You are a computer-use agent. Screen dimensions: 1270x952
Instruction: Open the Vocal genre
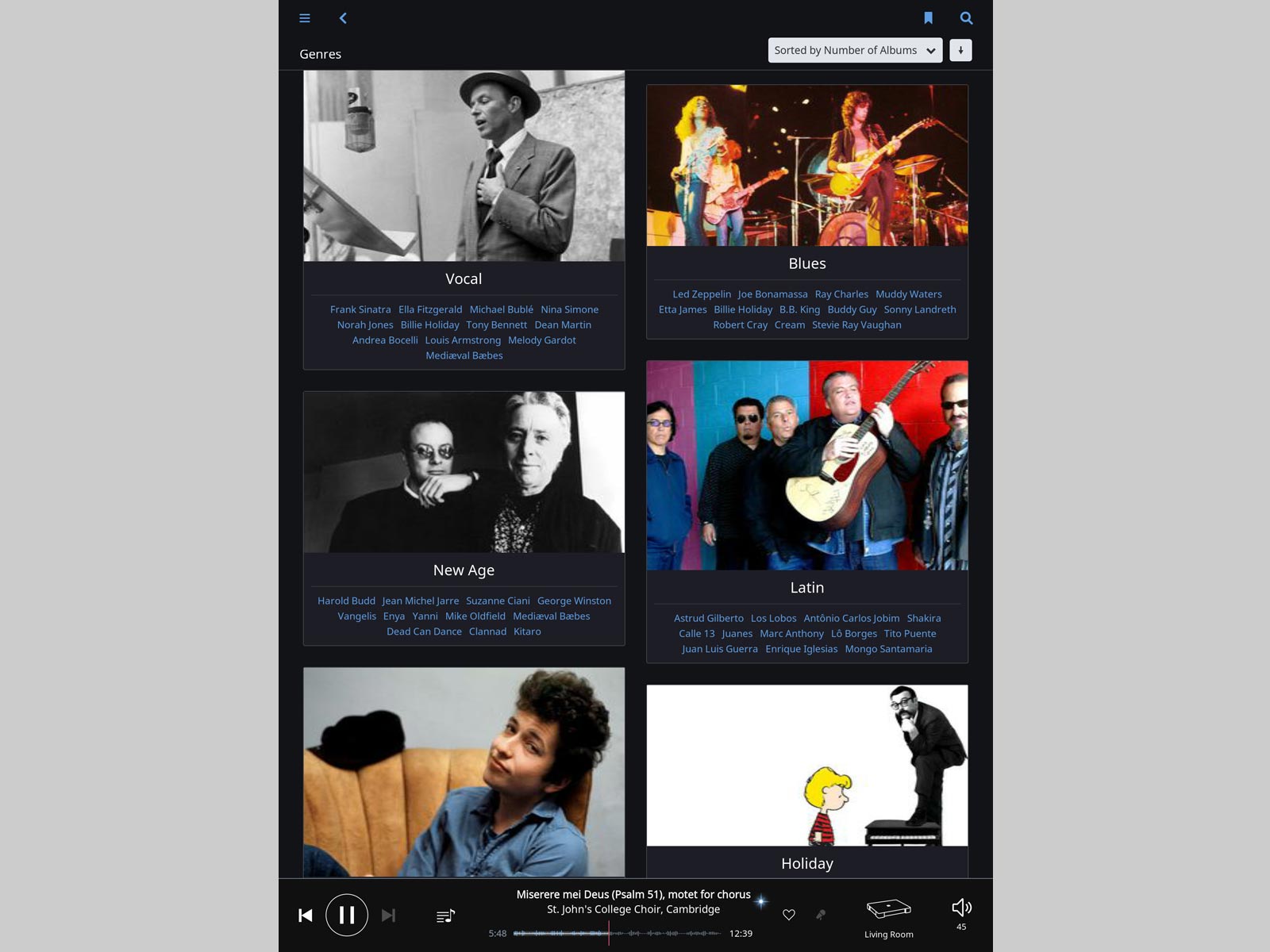pos(464,278)
